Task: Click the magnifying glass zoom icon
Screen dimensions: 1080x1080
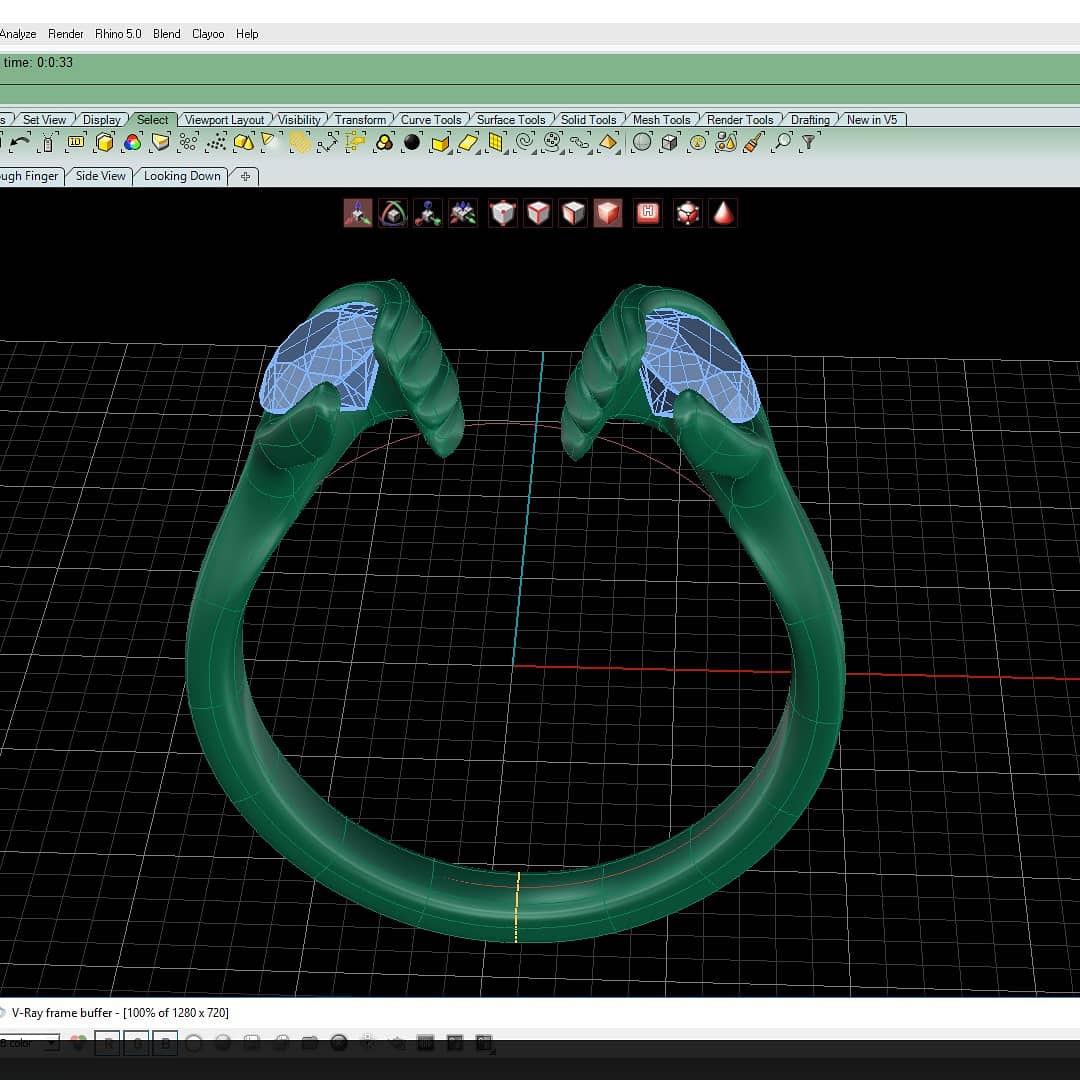Action: (782, 142)
